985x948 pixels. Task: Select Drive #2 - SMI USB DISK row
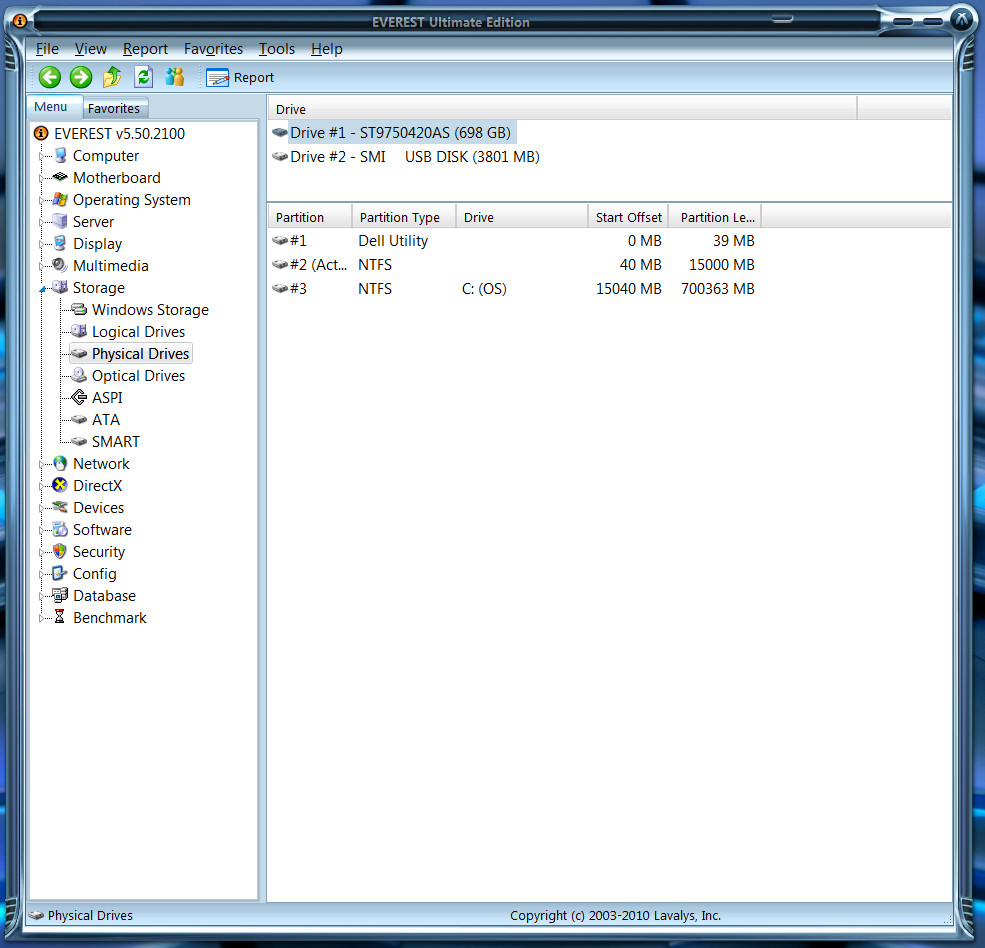pyautogui.click(x=406, y=156)
